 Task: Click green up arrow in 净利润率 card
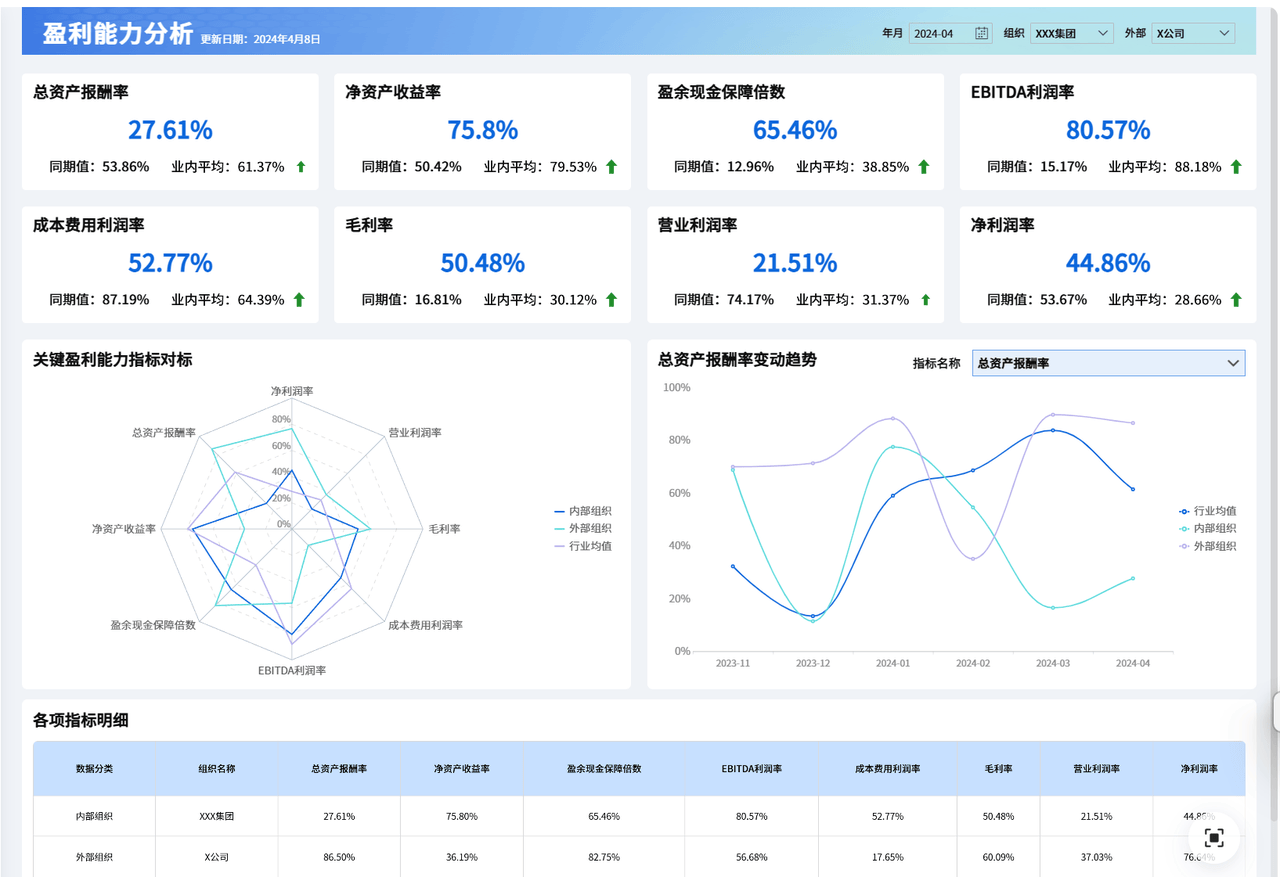[1236, 300]
